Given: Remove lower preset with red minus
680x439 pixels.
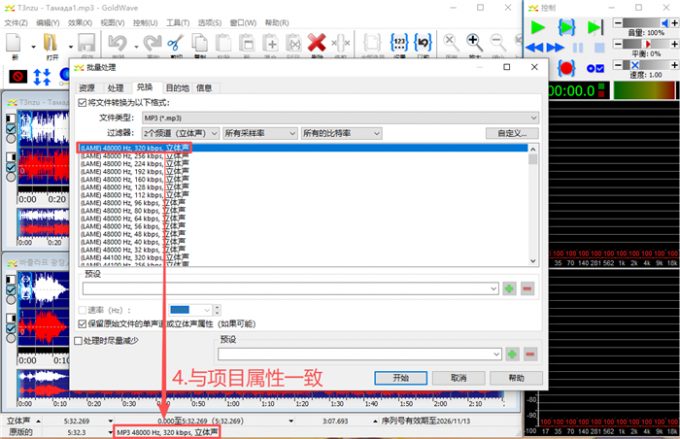Looking at the screenshot, I should [x=528, y=354].
